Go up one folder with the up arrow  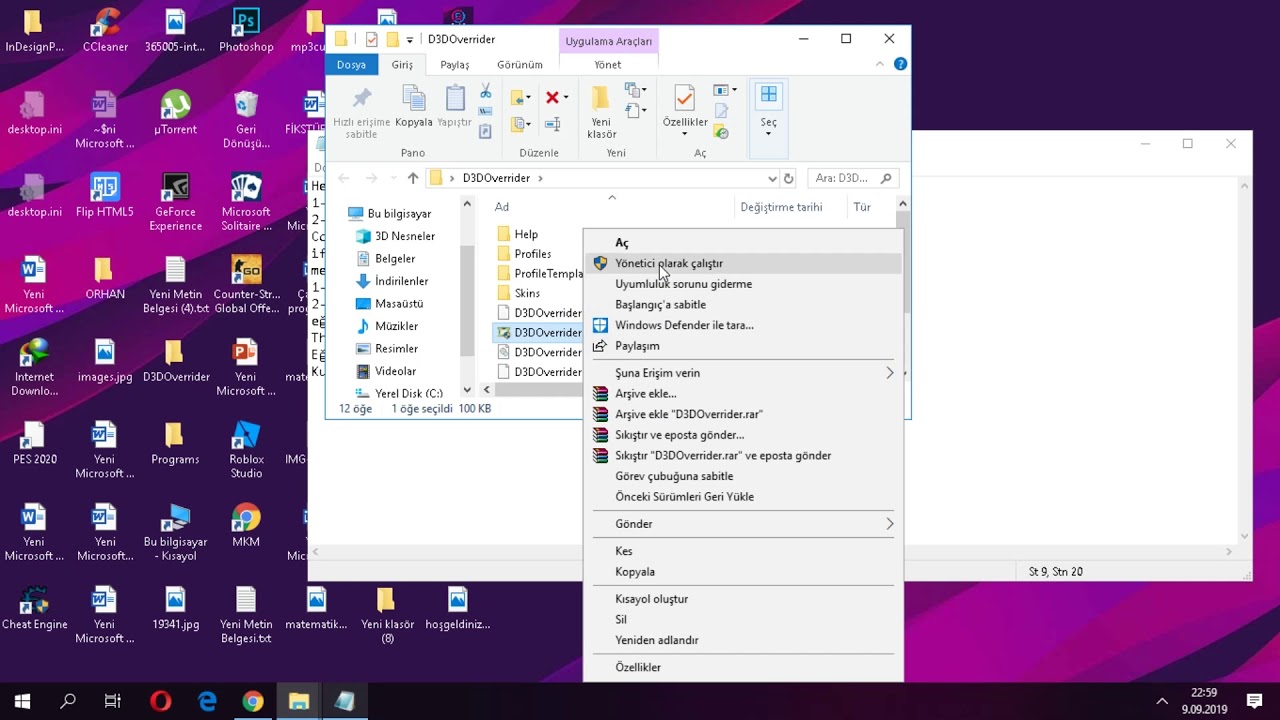pyautogui.click(x=413, y=178)
